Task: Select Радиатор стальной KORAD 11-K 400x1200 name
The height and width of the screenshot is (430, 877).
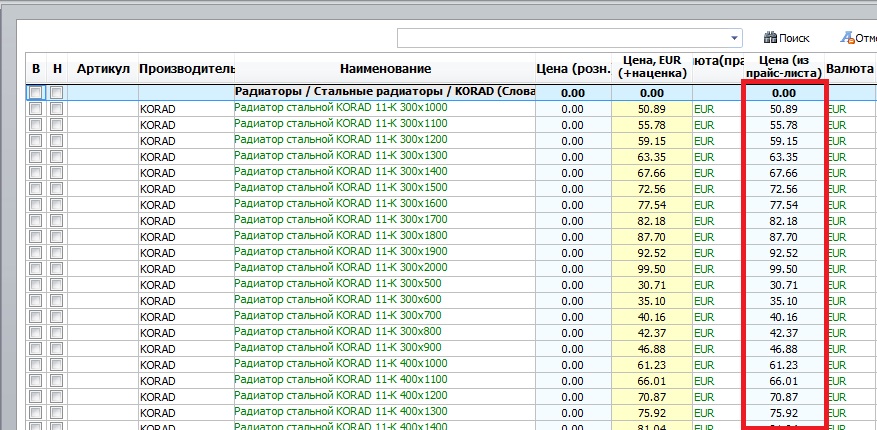Action: [341, 395]
